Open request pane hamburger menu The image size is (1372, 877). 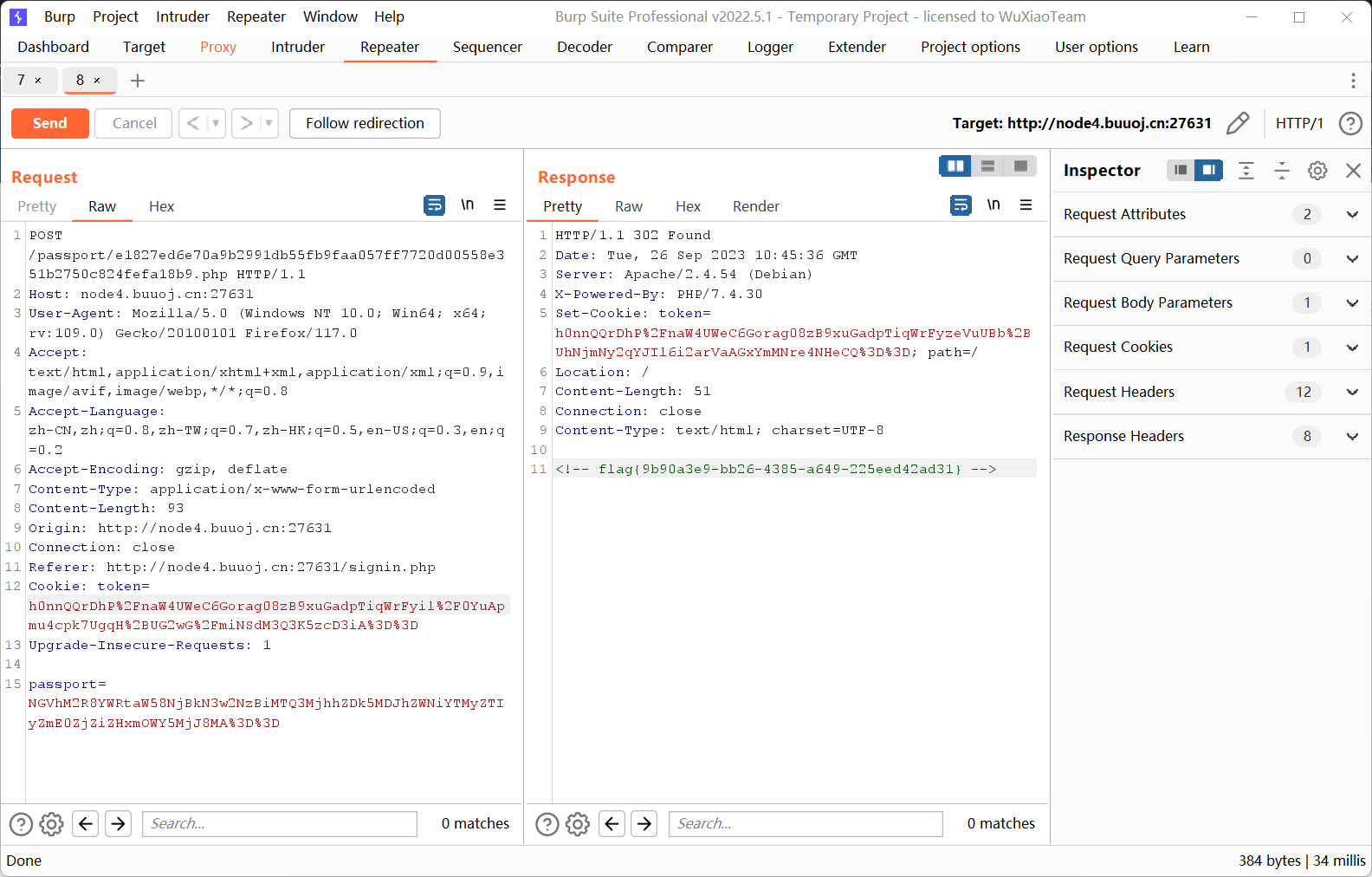pos(500,205)
